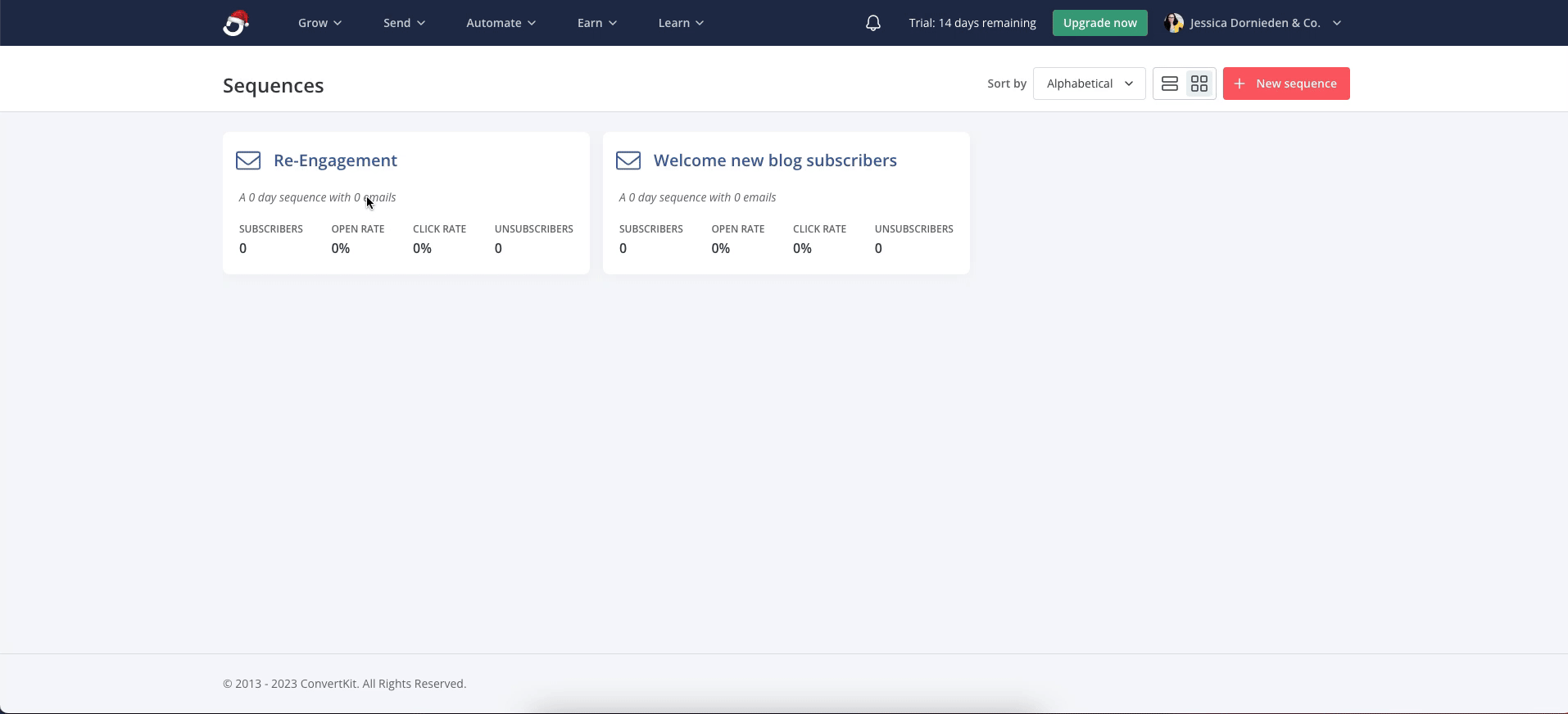
Task: Click Re-Engagement's Click Rate value
Action: click(x=423, y=248)
